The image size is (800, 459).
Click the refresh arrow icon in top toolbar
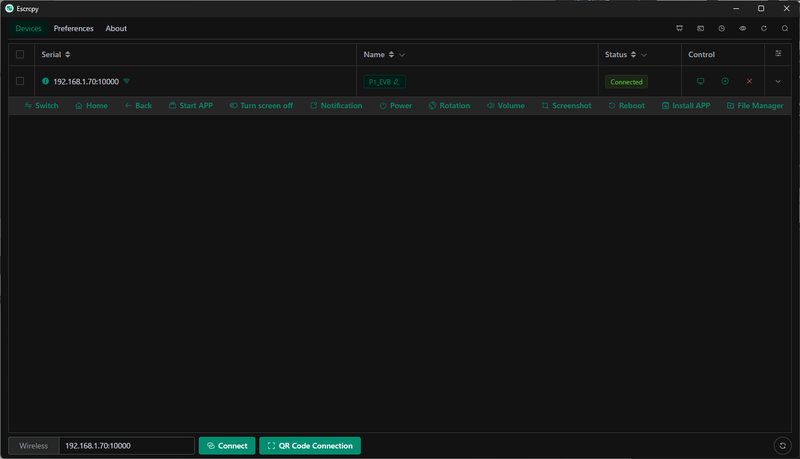(x=764, y=29)
